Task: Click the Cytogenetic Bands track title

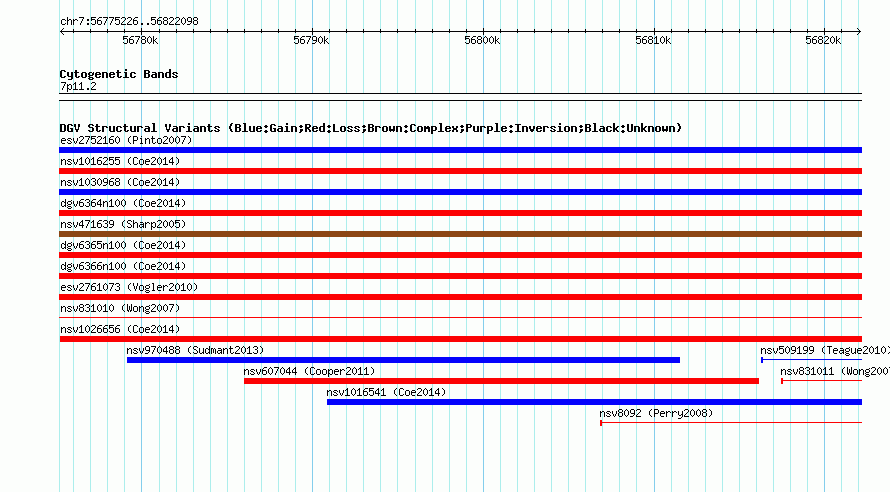Action: [119, 74]
